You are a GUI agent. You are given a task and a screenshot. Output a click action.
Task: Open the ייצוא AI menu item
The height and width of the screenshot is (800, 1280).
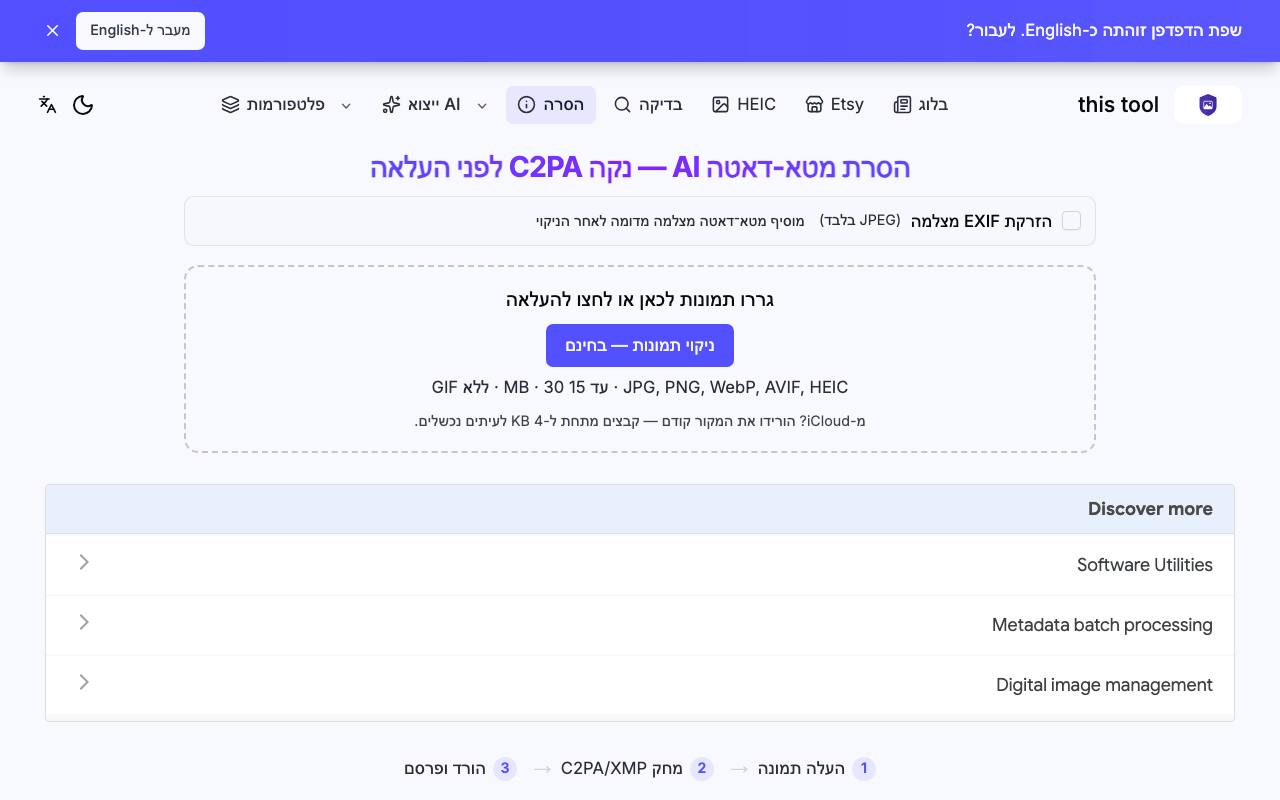421,105
